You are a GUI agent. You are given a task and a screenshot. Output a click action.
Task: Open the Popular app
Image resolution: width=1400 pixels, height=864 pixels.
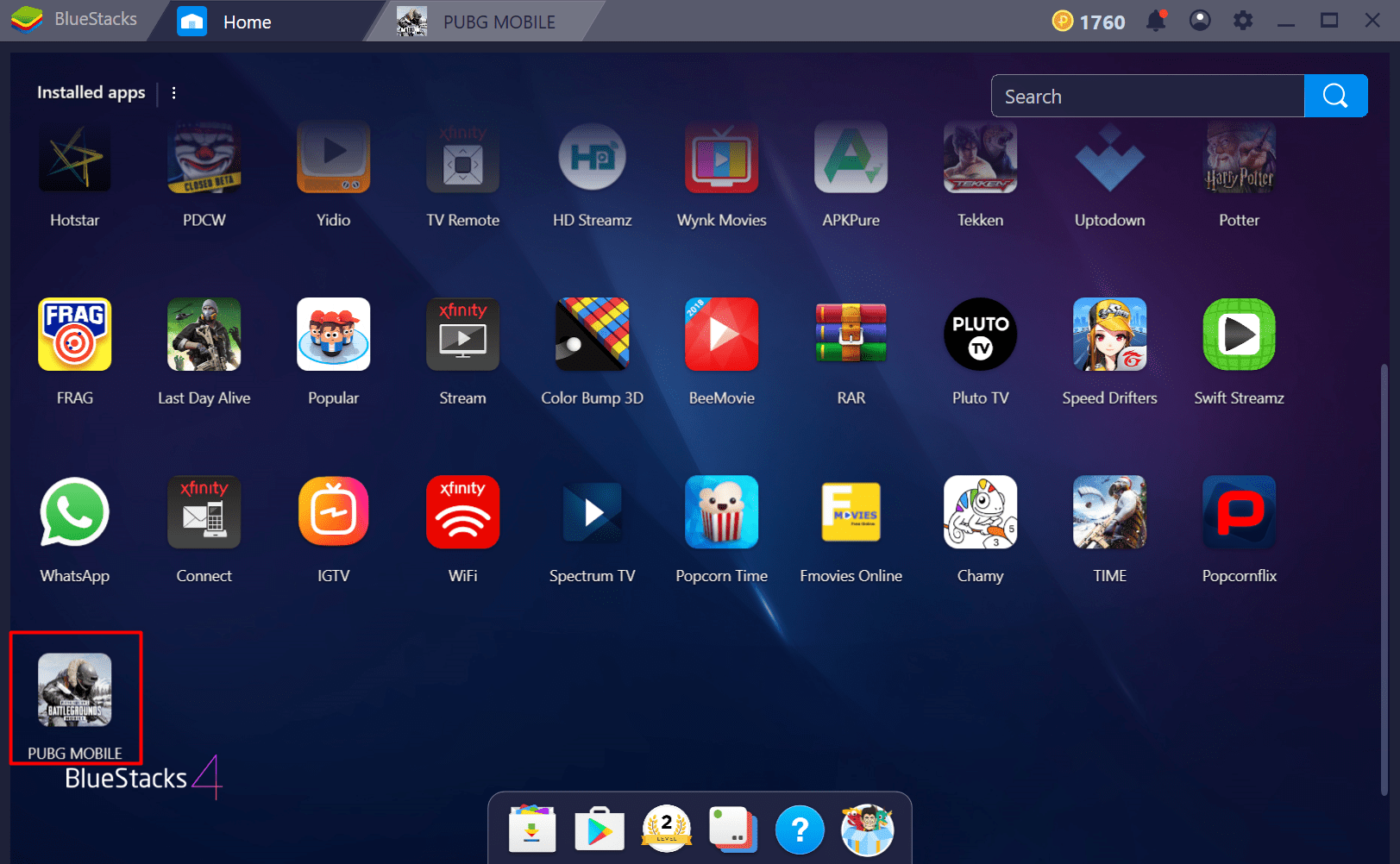point(334,335)
